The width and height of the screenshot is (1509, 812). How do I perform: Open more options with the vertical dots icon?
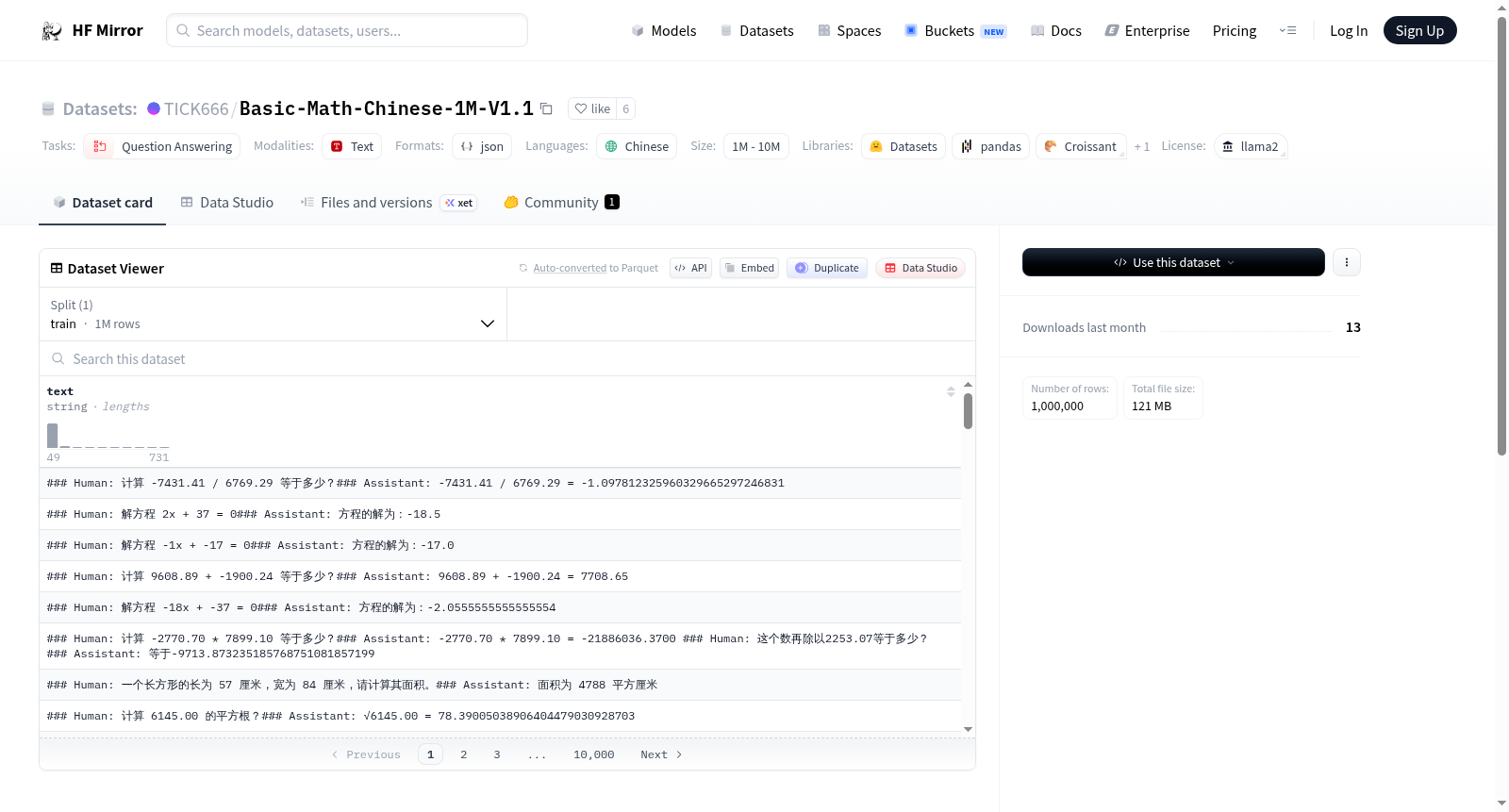point(1347,262)
